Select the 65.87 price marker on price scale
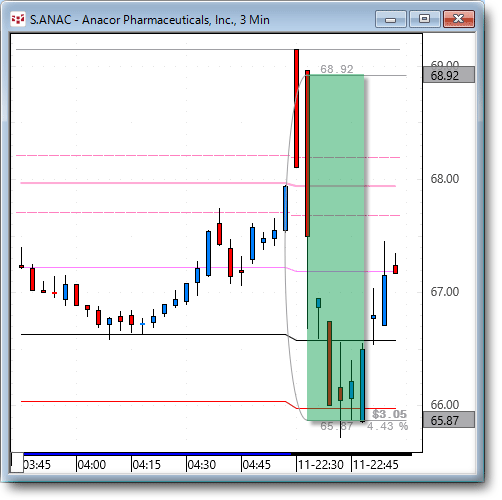The image size is (502, 500). [x=449, y=420]
